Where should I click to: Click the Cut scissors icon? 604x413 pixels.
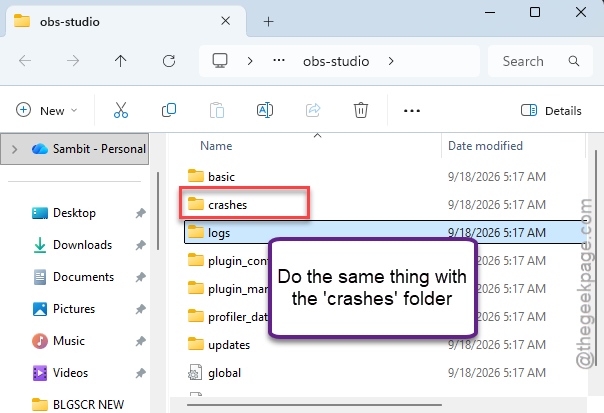(x=121, y=110)
